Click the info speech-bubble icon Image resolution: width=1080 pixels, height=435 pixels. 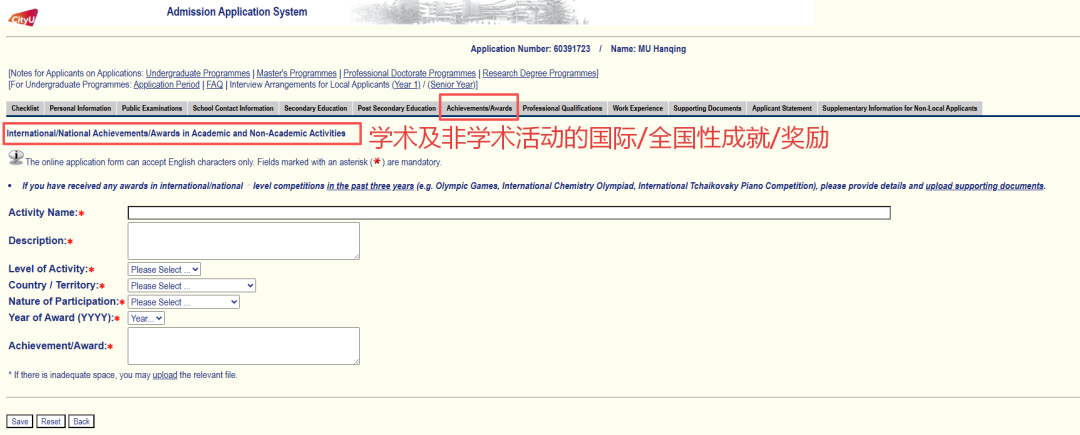[15, 157]
